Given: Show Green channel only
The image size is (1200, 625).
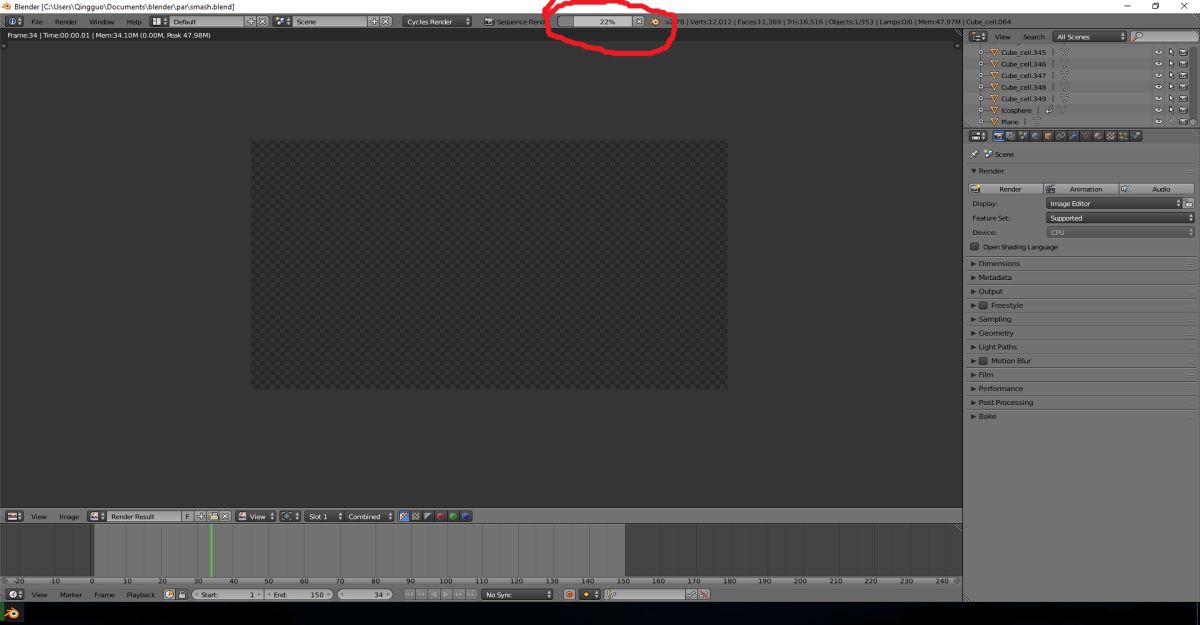Looking at the screenshot, I should pyautogui.click(x=453, y=516).
